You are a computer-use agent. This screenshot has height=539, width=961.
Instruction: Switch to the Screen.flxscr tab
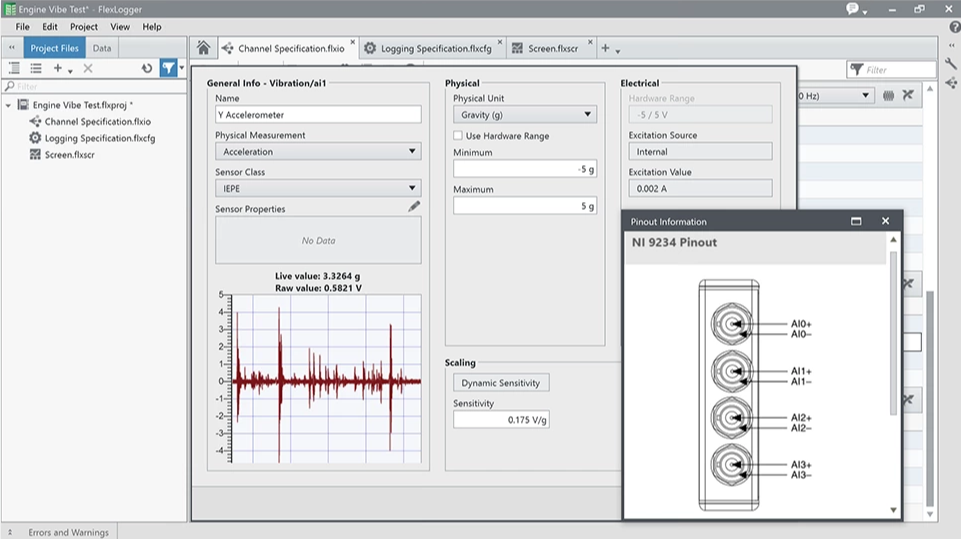coord(553,48)
